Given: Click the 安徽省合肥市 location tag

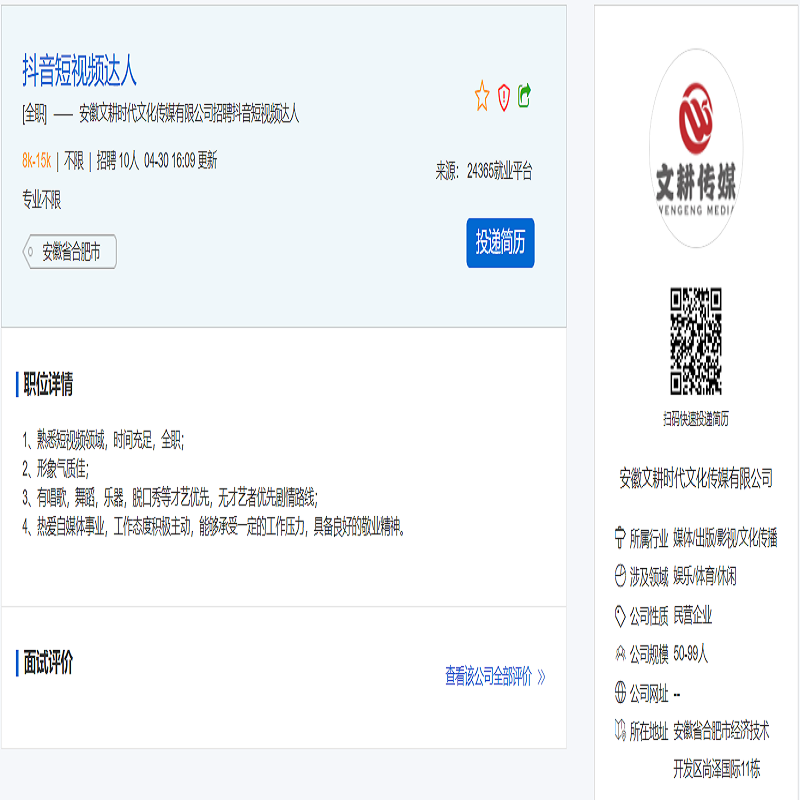Looking at the screenshot, I should 70,252.
